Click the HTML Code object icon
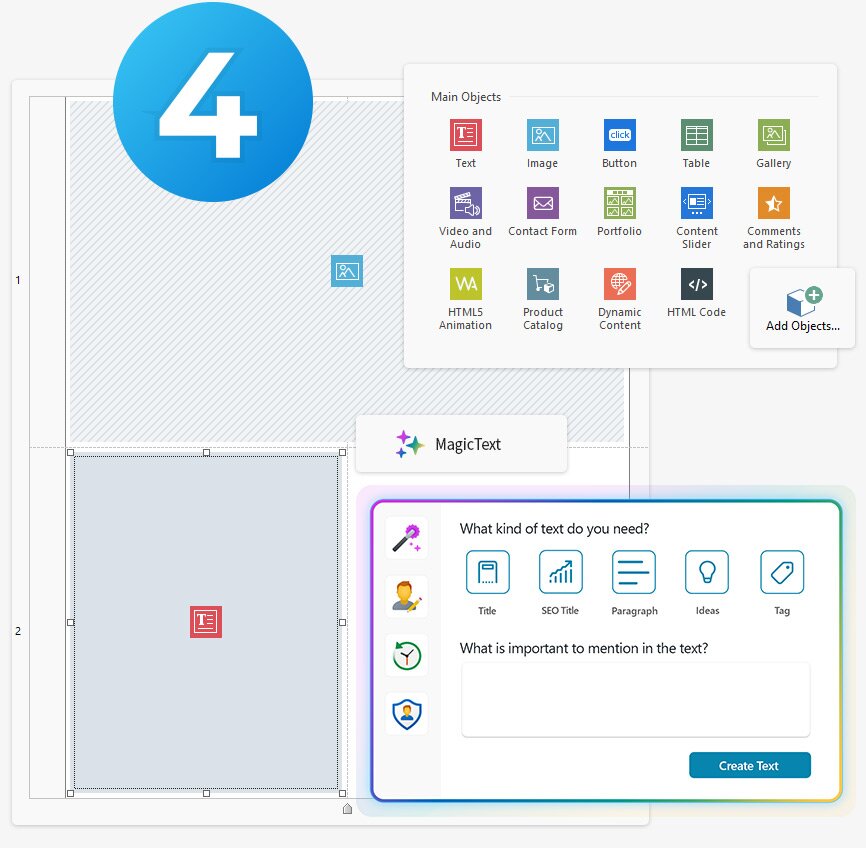 [696, 284]
